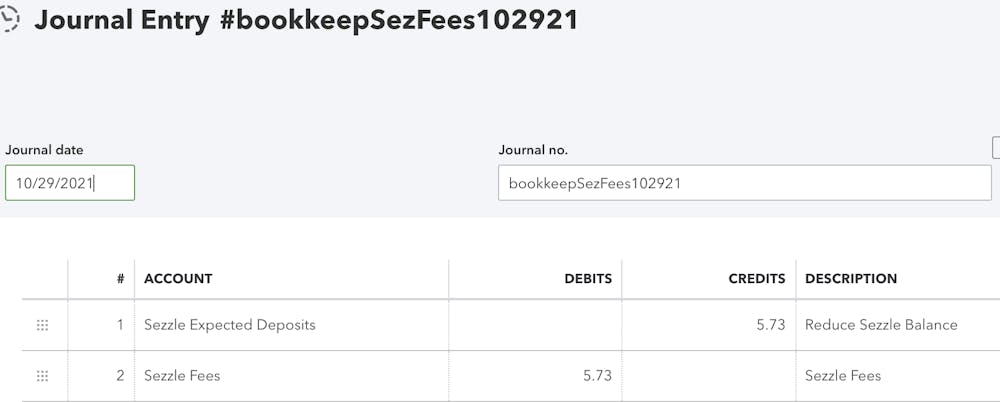This screenshot has height=402, width=1000.
Task: Select the empty debits cell in row 1
Action: pos(534,325)
